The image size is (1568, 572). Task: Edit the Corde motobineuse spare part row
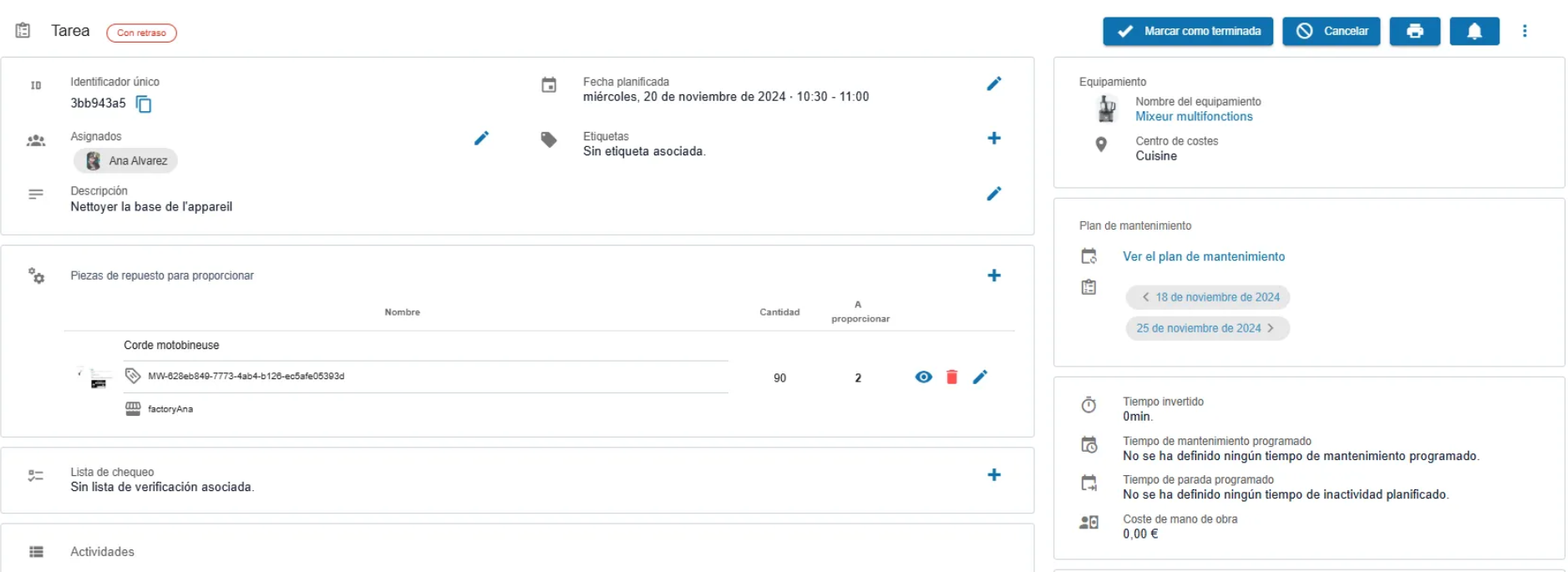980,377
